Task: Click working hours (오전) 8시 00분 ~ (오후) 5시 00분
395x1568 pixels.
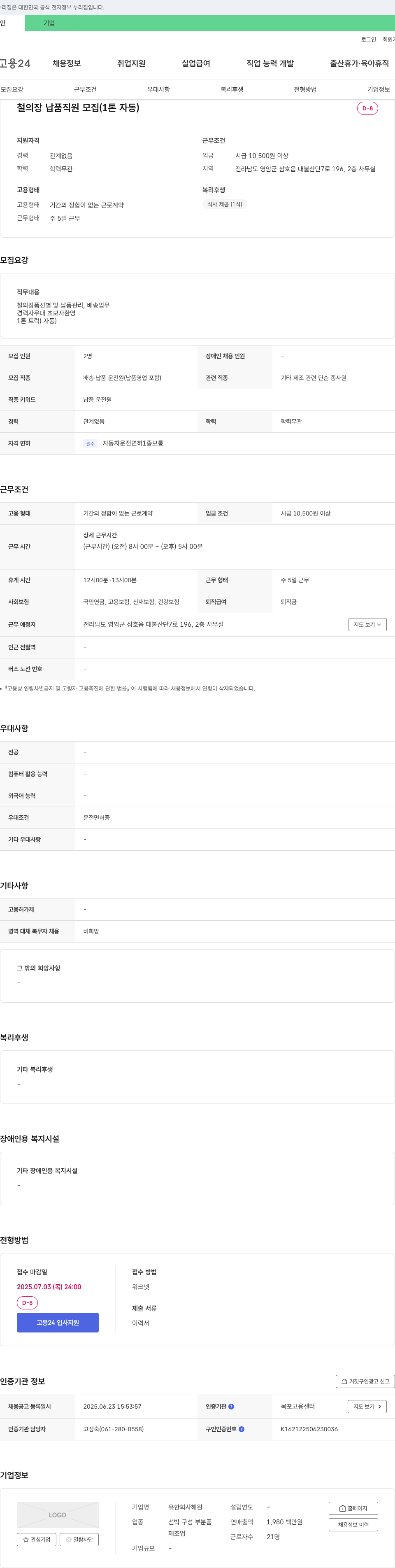Action: (x=143, y=546)
